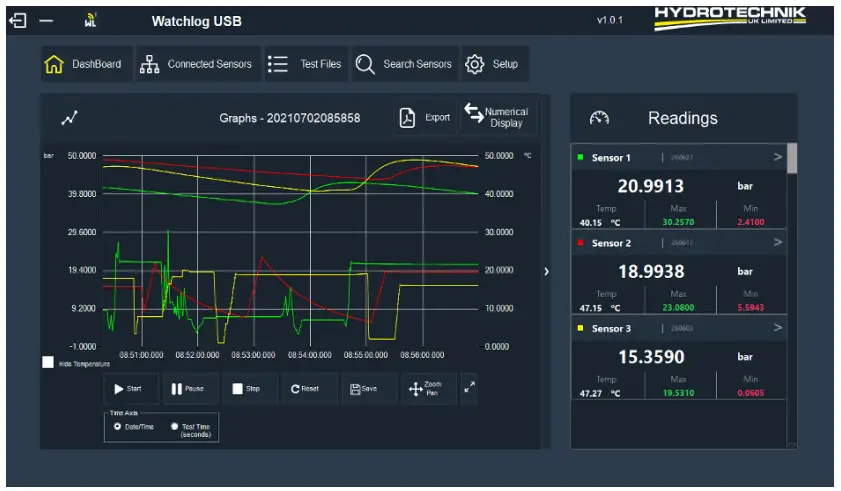Start recording with the Start button
Viewport: 841px width, 491px height.
[x=130, y=389]
